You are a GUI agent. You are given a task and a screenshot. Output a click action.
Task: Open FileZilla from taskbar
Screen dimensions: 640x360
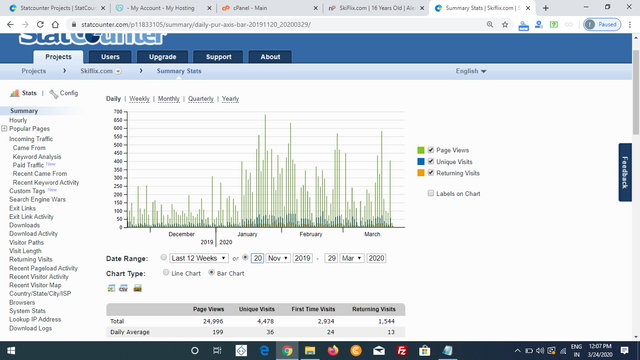[x=402, y=351]
